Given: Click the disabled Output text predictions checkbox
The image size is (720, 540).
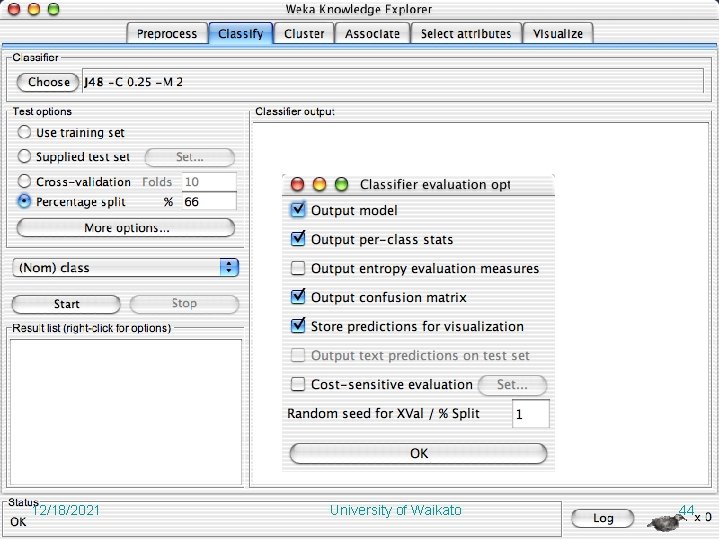Looking at the screenshot, I should pos(298,355).
